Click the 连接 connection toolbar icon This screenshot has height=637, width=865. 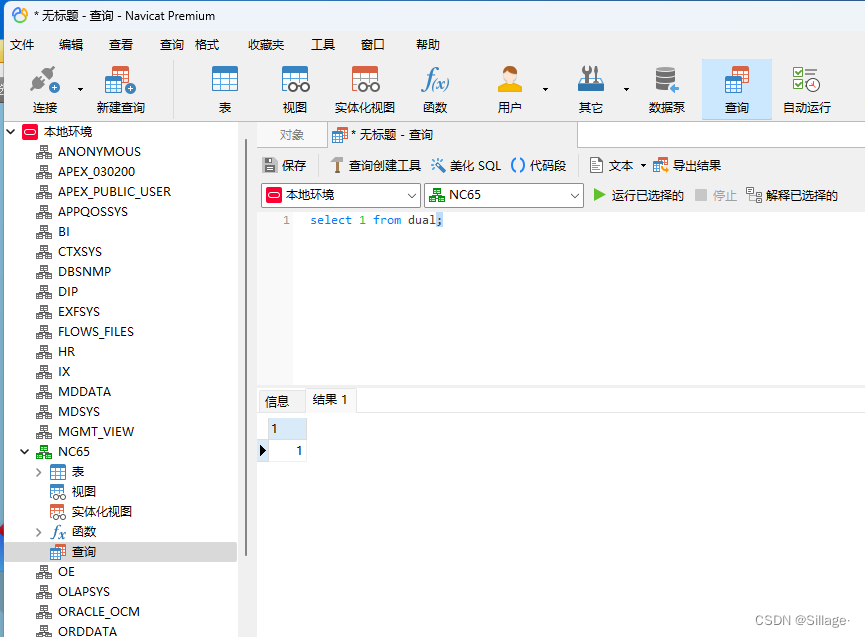45,89
